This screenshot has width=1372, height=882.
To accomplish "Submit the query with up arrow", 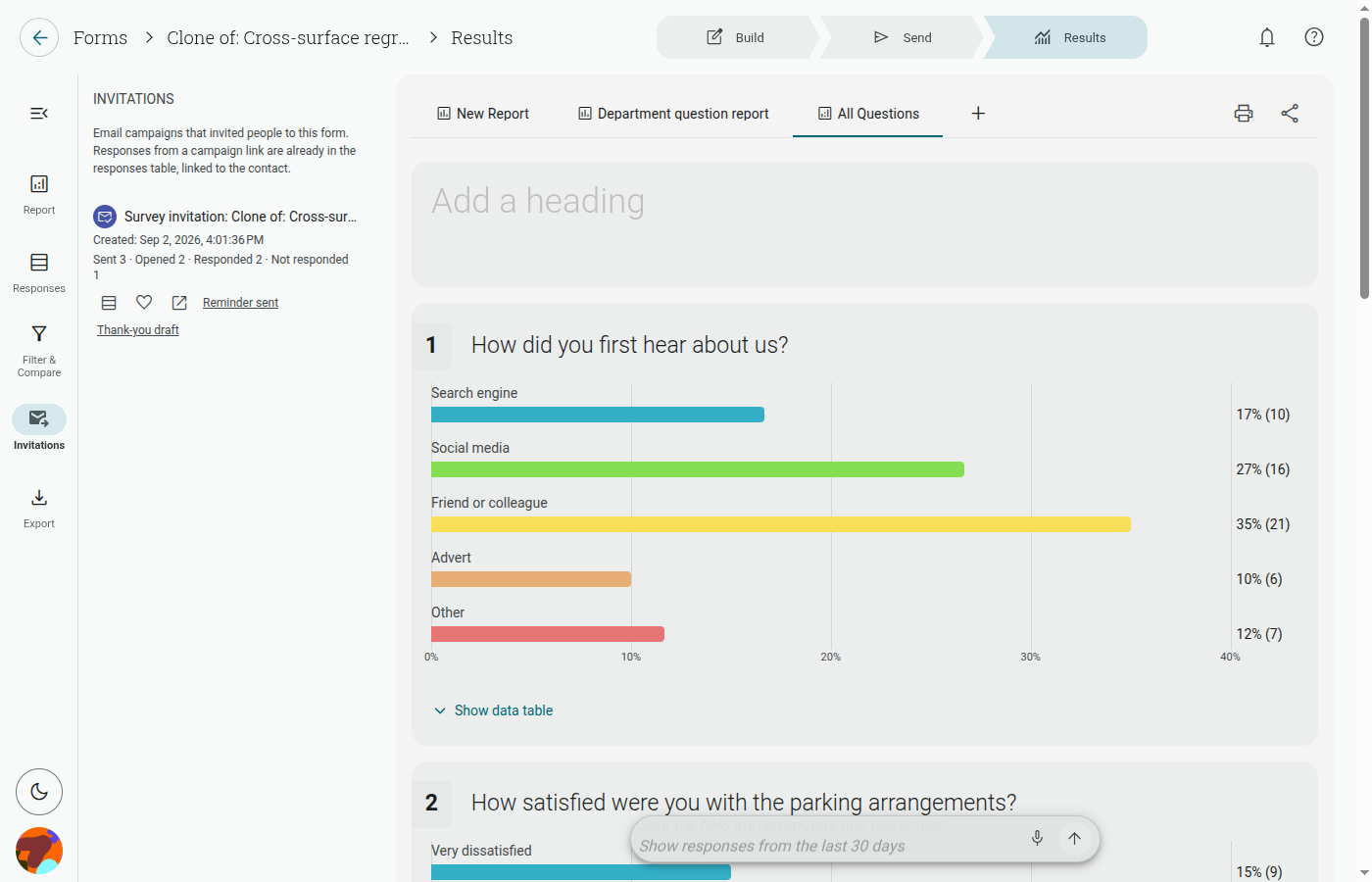I will pyautogui.click(x=1074, y=838).
